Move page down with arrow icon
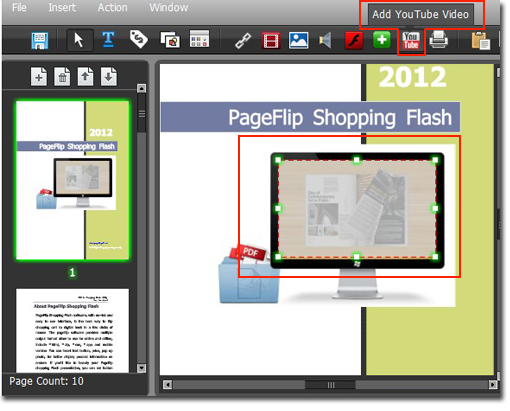 pyautogui.click(x=109, y=77)
